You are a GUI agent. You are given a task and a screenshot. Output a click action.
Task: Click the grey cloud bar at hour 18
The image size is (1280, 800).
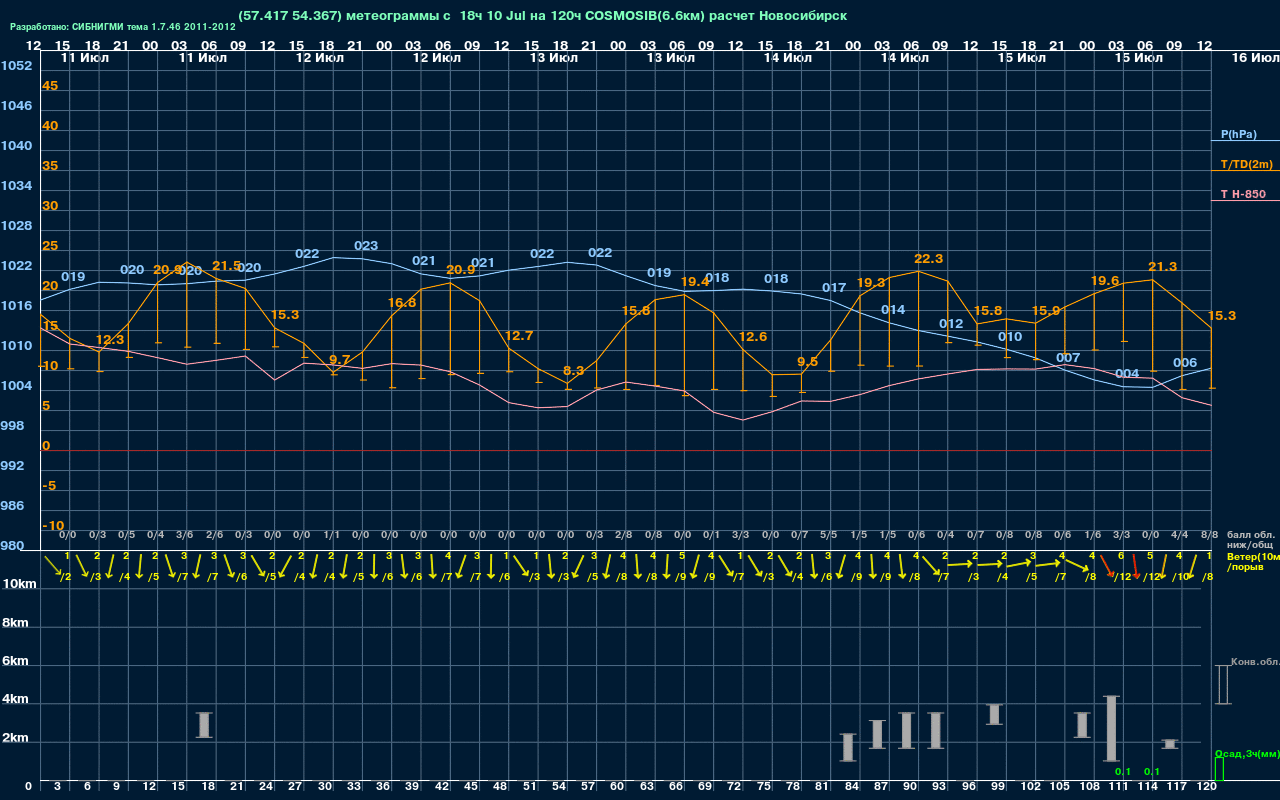click(205, 725)
